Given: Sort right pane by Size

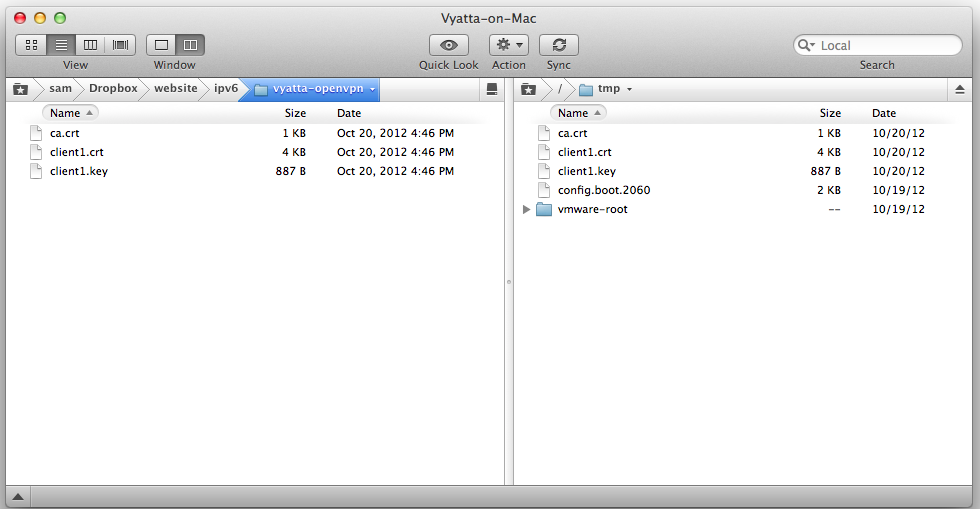Looking at the screenshot, I should click(830, 113).
